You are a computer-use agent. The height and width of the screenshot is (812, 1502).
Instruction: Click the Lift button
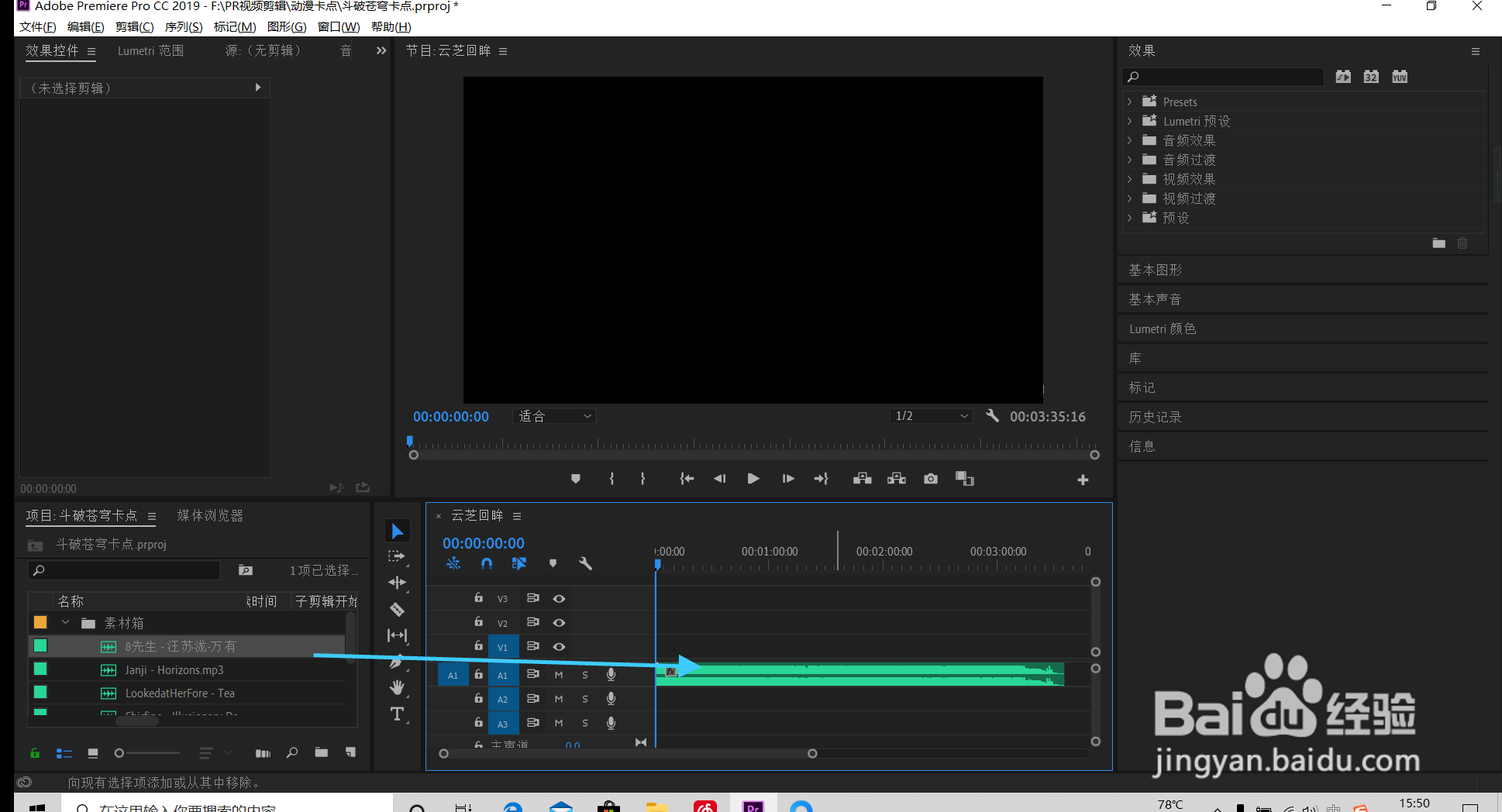863,479
